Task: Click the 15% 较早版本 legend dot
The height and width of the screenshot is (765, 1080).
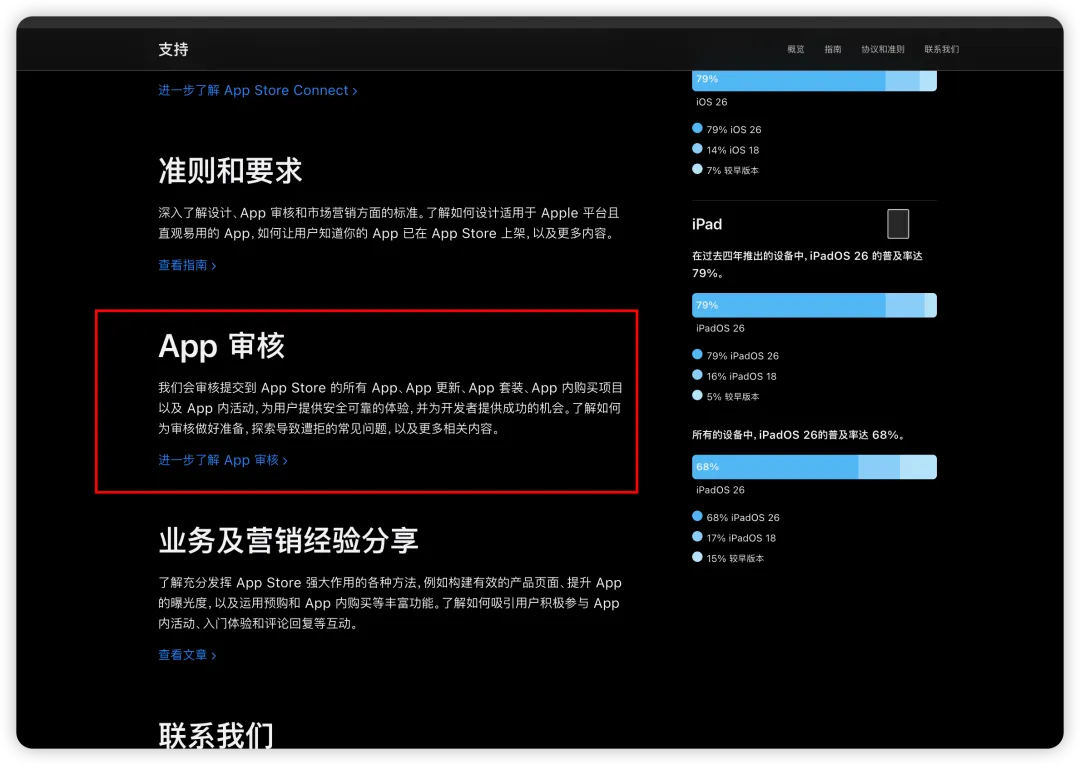Action: pyautogui.click(x=697, y=558)
